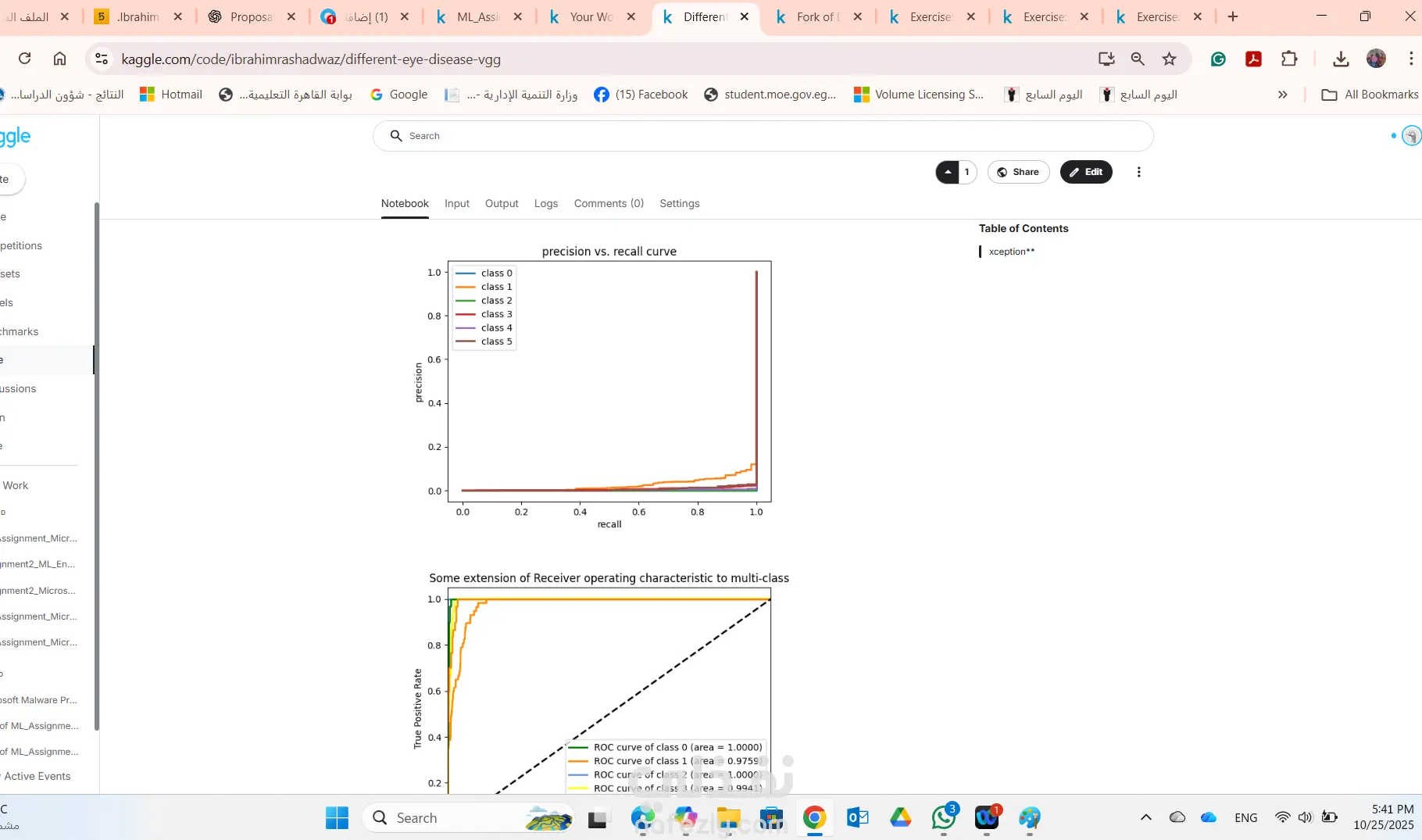This screenshot has width=1422, height=840.
Task: Show hidden bookmarks with the double chevron
Action: [1282, 95]
